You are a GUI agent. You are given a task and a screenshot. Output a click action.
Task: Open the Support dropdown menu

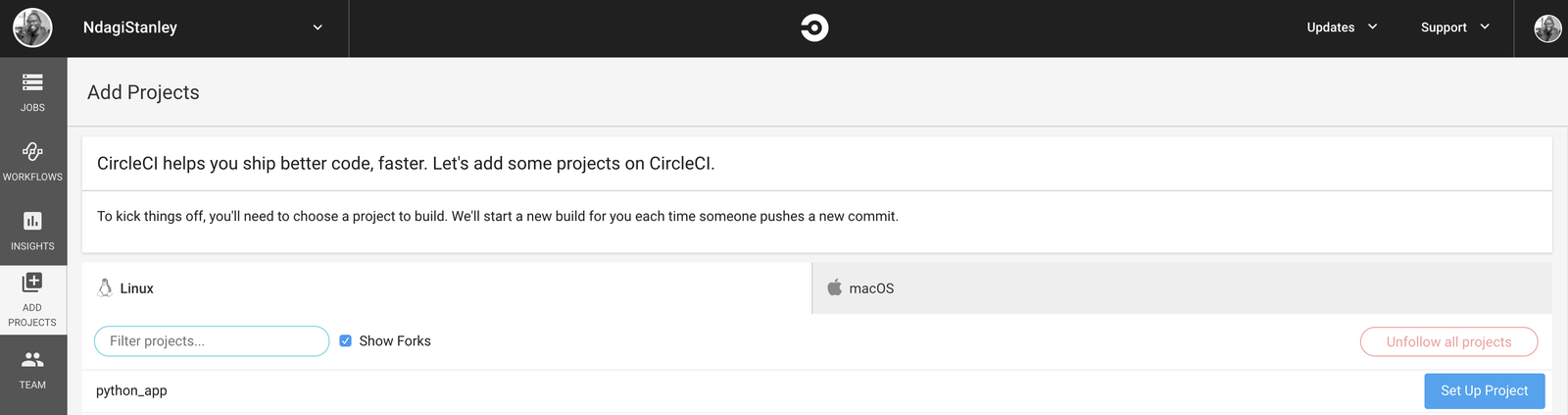tap(1455, 27)
